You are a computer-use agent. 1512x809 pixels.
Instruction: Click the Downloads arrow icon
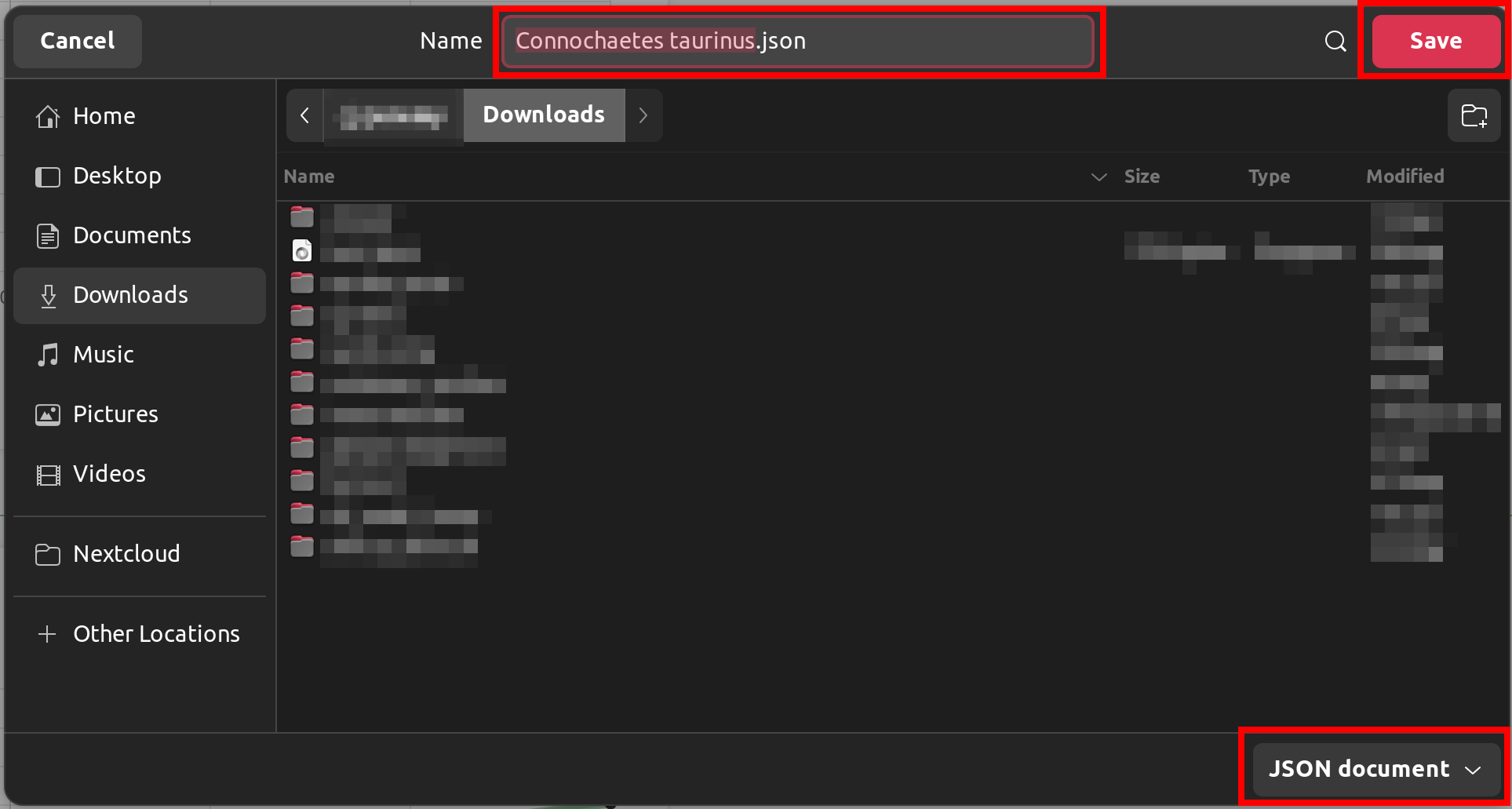tap(48, 296)
